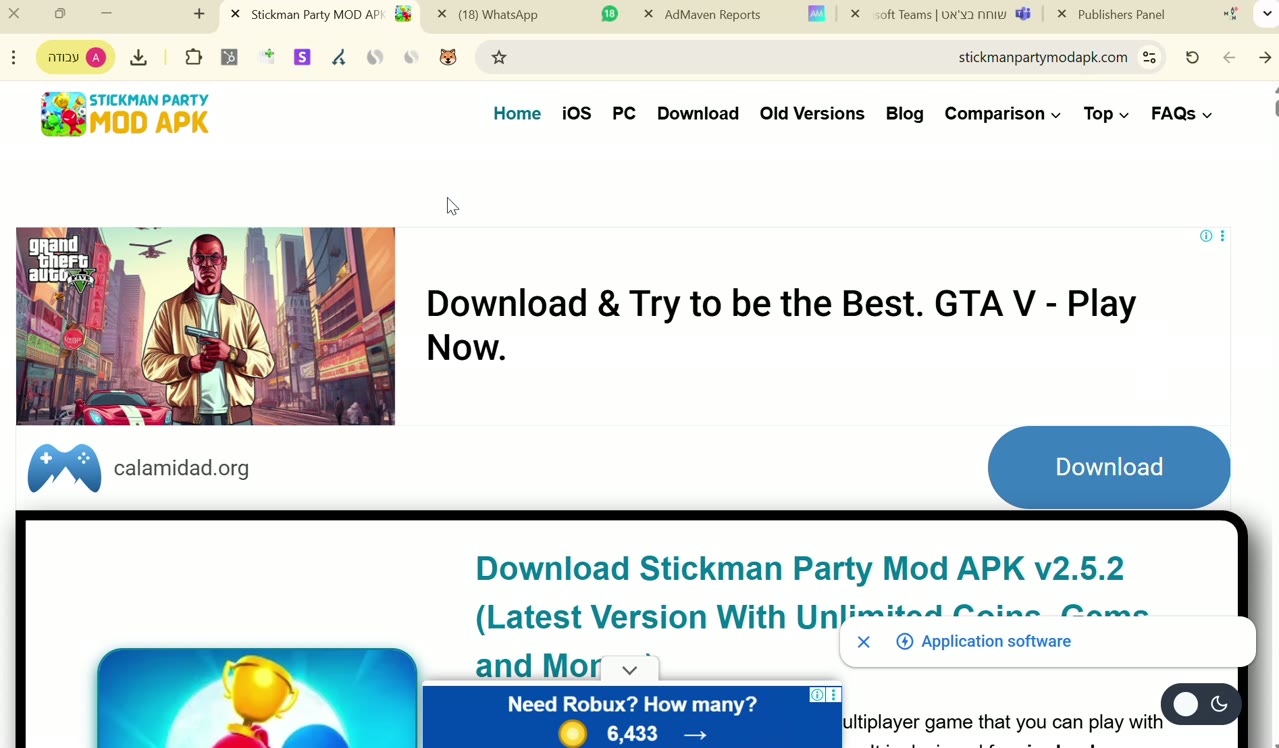
Task: Open the tab search dropdown arrow
Action: (x=1267, y=14)
